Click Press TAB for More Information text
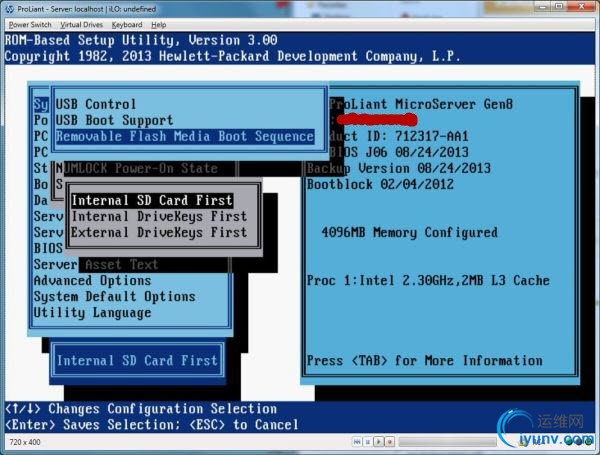The height and width of the screenshot is (455, 600). 424,360
